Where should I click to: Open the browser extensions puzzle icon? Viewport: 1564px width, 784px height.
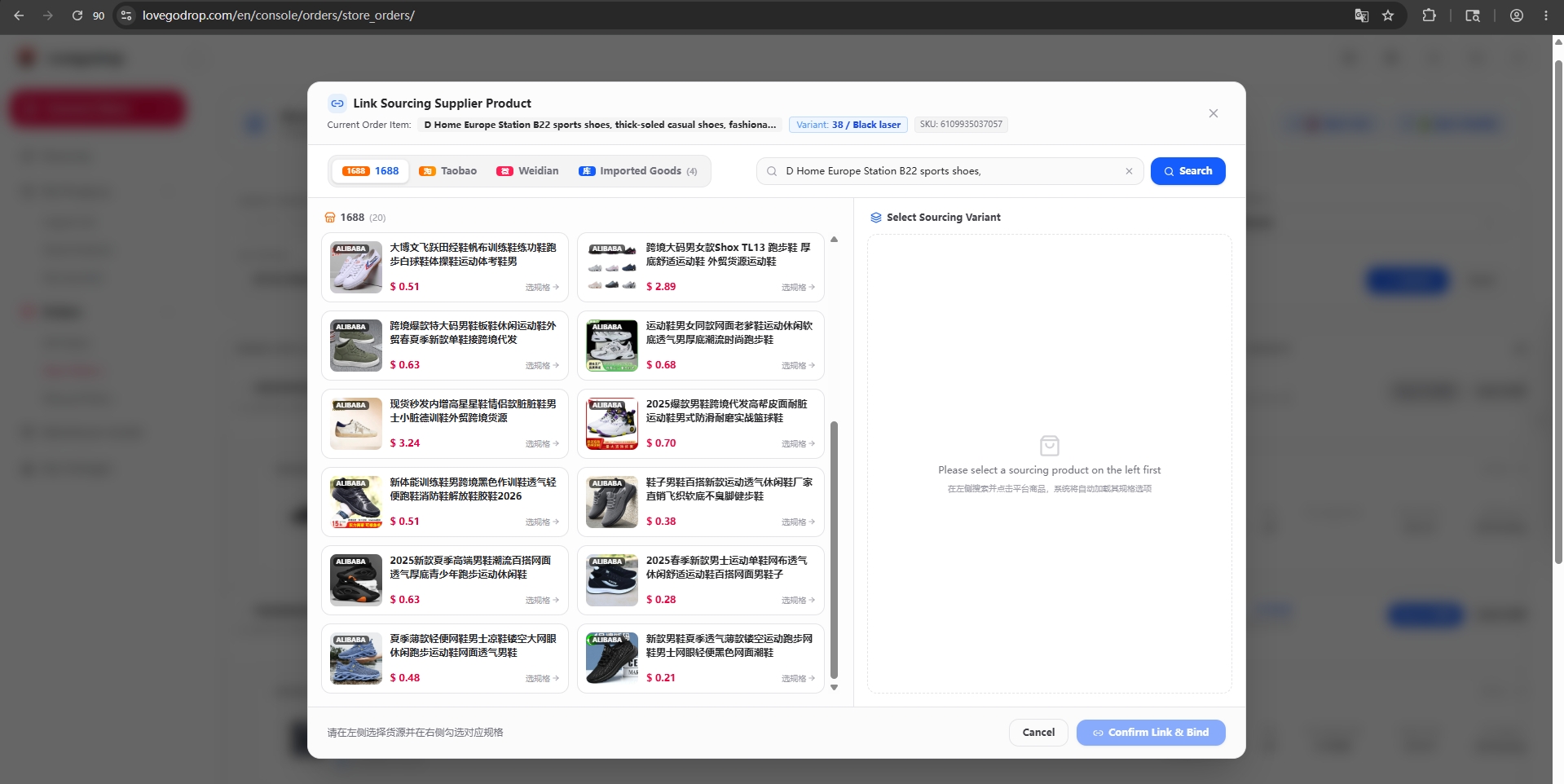pos(1429,15)
